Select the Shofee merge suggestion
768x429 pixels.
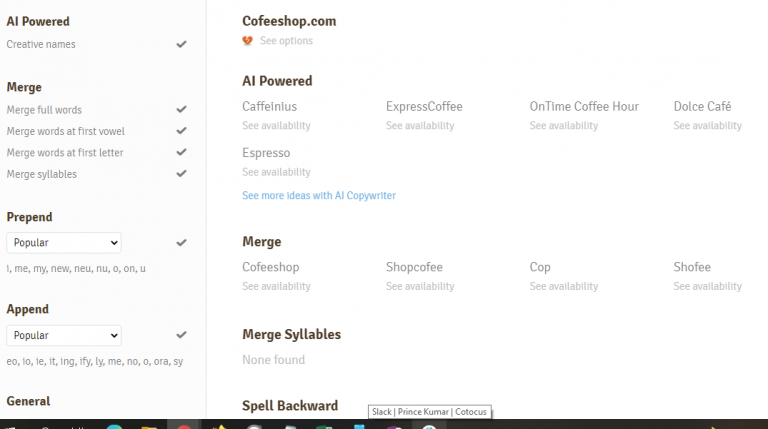692,267
